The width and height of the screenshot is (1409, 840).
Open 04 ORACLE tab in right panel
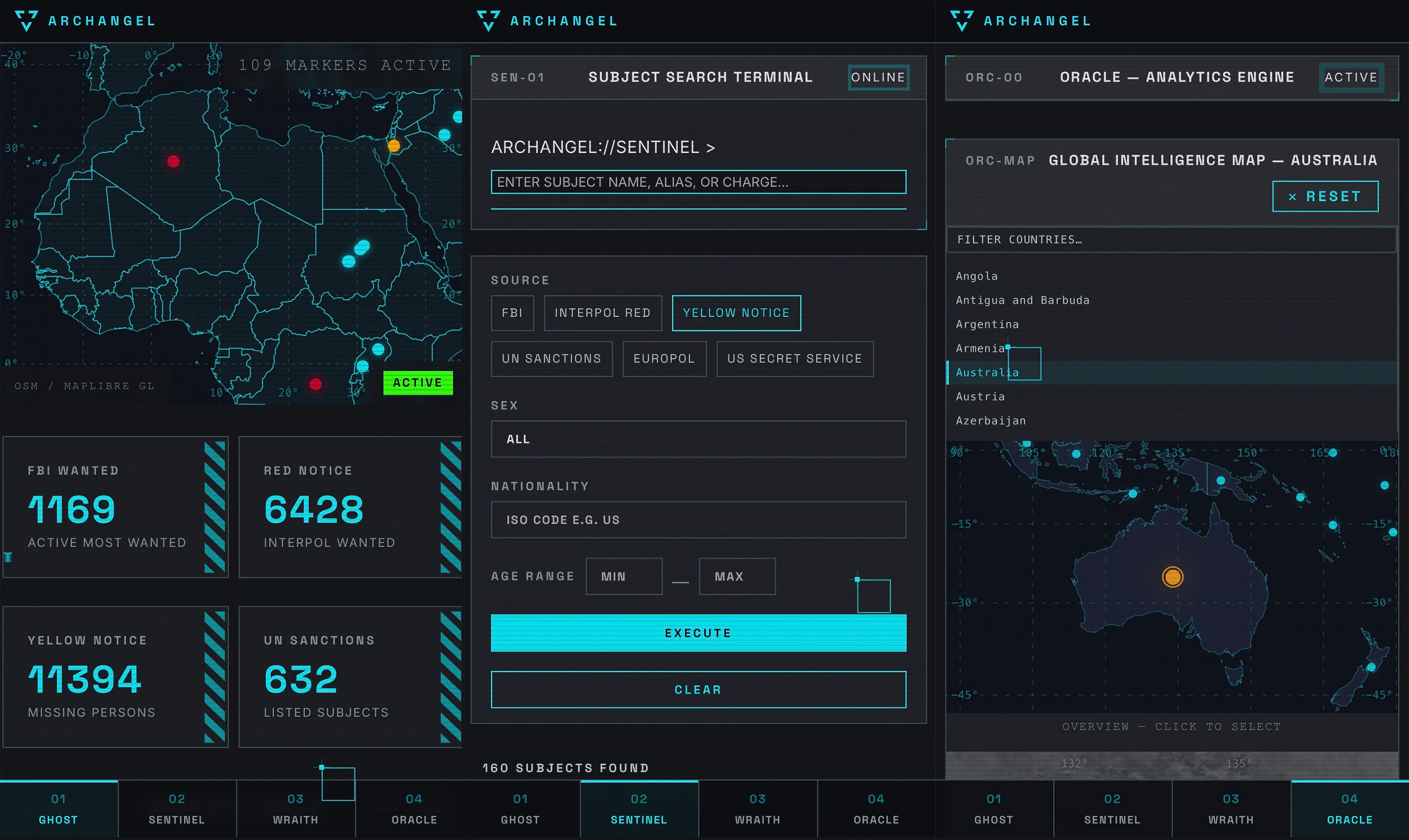1350,809
